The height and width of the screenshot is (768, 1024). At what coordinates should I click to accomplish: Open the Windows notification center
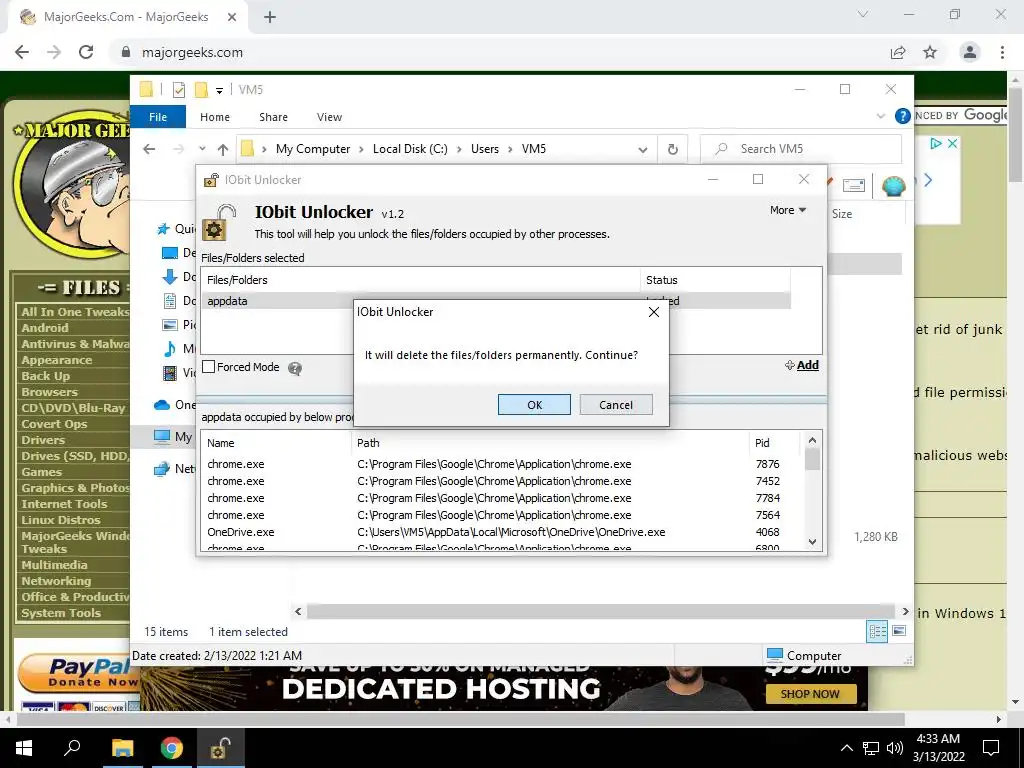tap(991, 748)
